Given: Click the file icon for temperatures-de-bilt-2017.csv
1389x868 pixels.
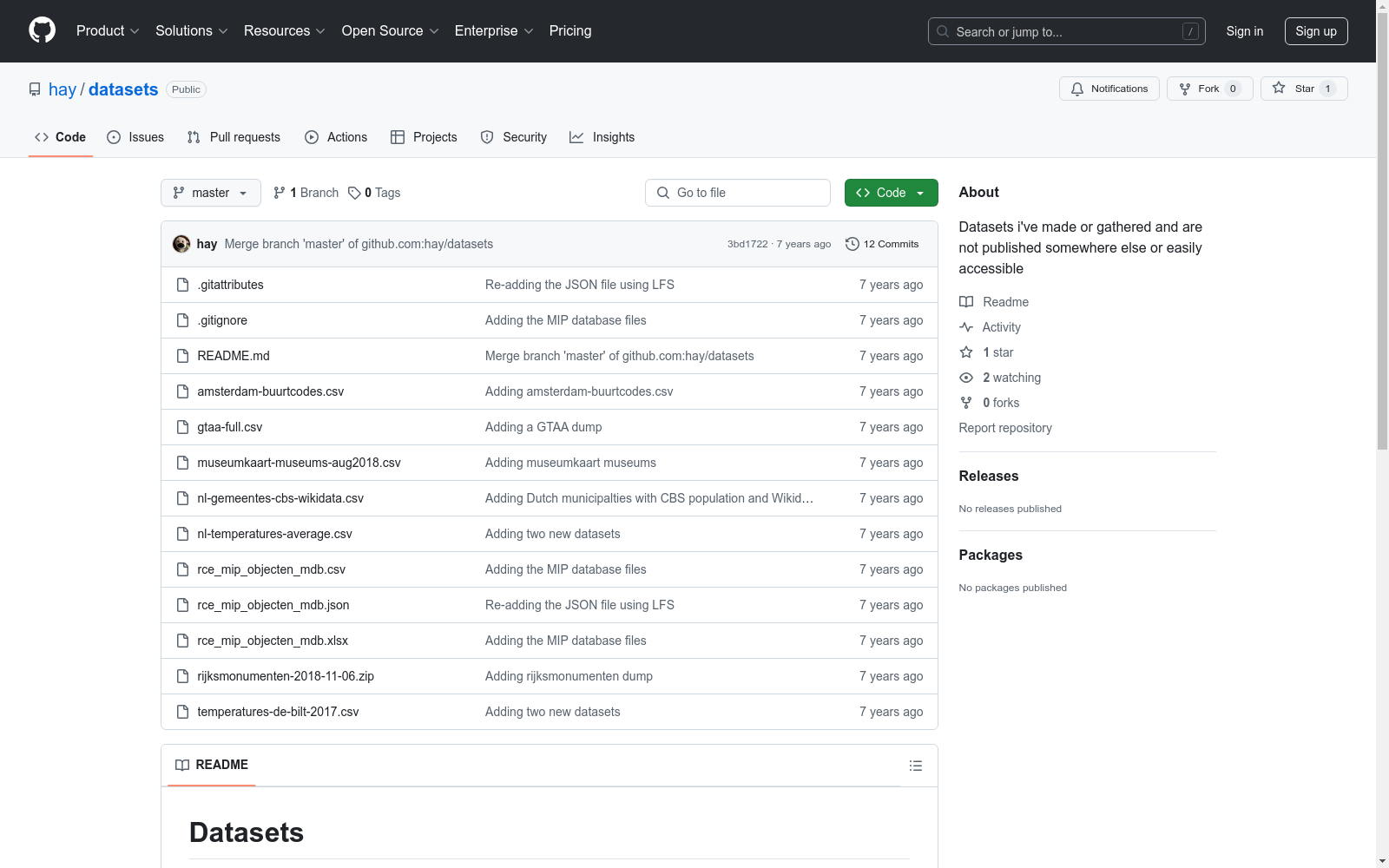Looking at the screenshot, I should [x=182, y=712].
